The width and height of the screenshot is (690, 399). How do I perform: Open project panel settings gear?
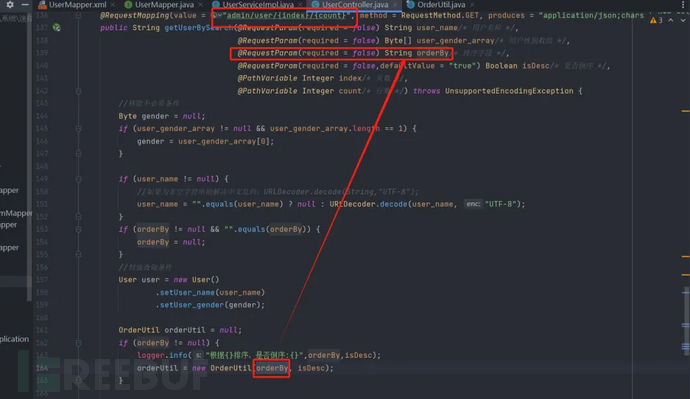(10, 4)
